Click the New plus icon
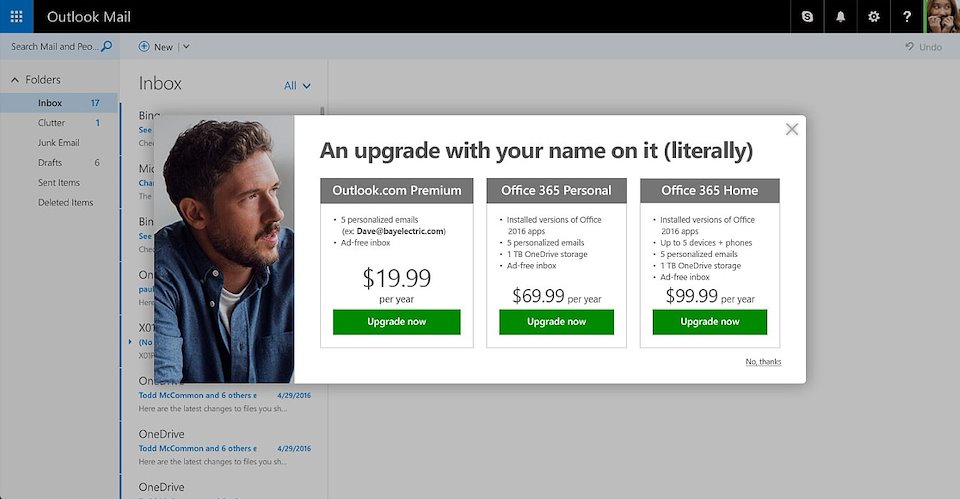This screenshot has height=499, width=960. [x=144, y=46]
